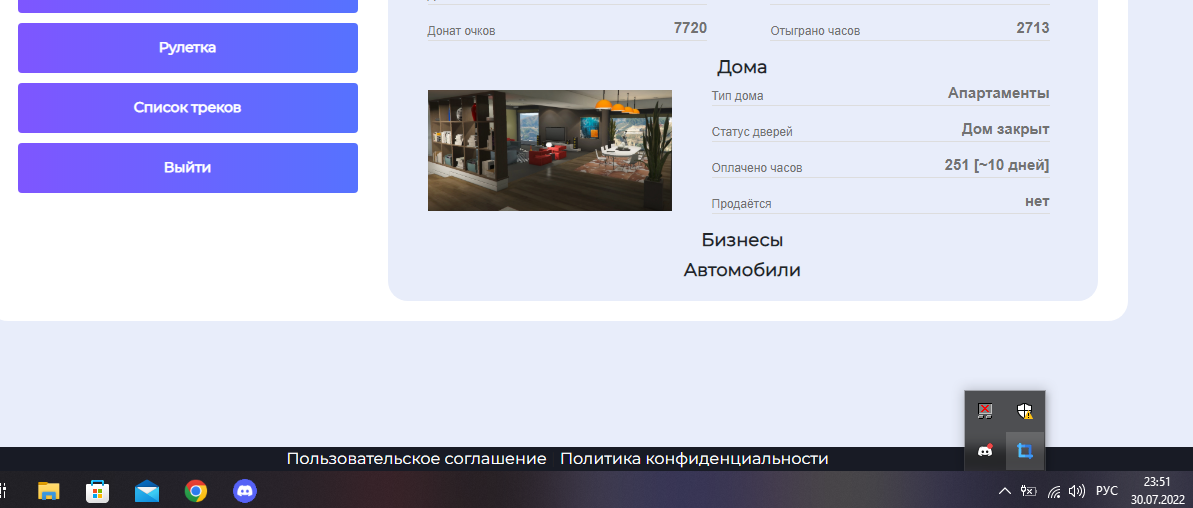Expand the Бизнесы section heading

[x=742, y=240]
